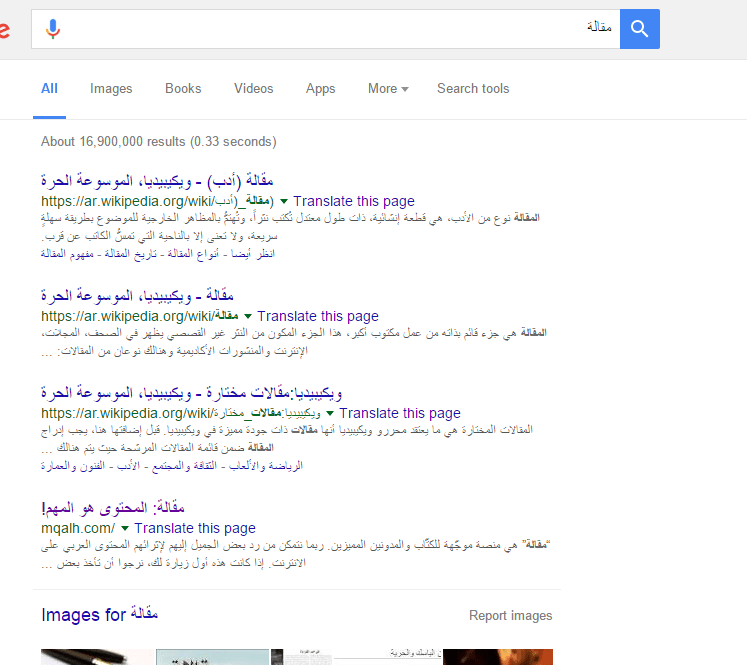Translate this page for second Wikipedia result
747x665 pixels.
tap(318, 316)
